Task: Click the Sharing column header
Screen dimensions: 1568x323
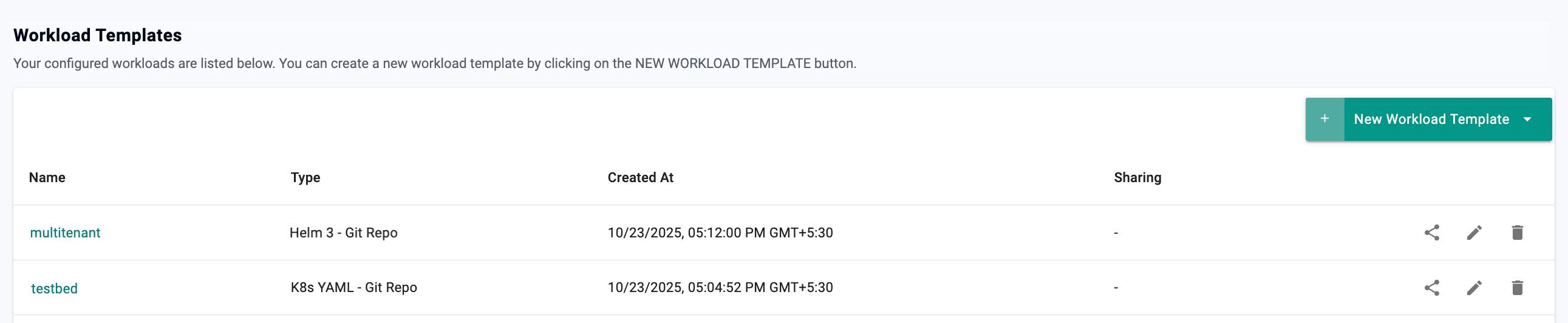Action: tap(1137, 178)
